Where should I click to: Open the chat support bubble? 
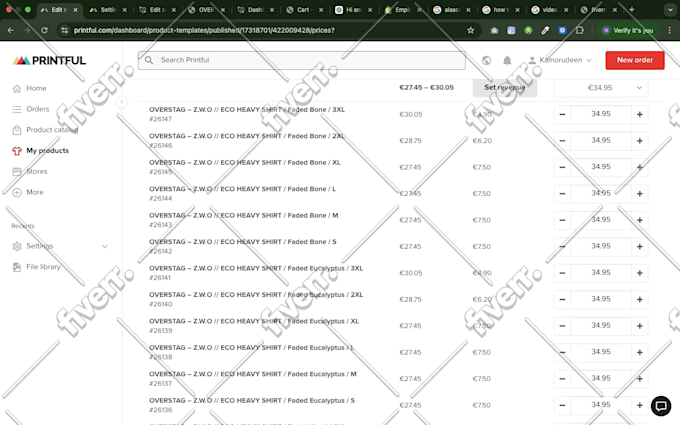click(x=661, y=406)
